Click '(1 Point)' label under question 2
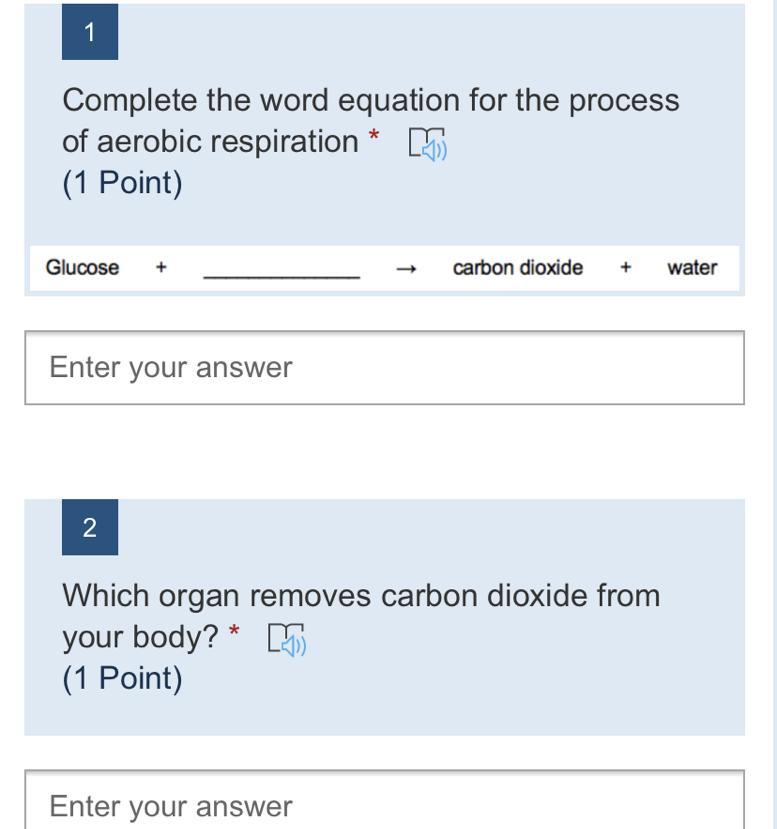 (x=122, y=679)
